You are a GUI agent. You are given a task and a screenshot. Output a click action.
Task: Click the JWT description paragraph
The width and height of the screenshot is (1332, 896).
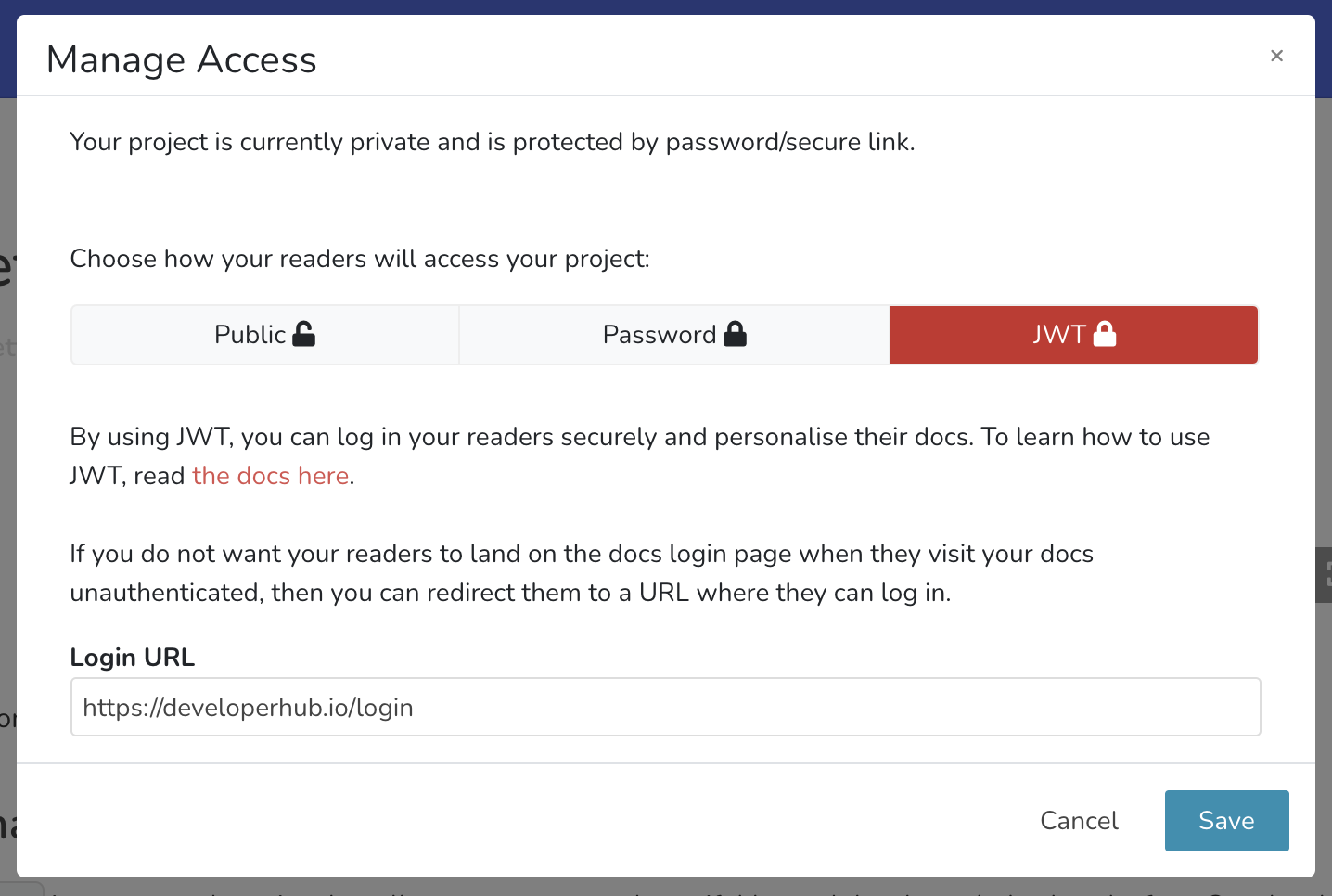639,438
